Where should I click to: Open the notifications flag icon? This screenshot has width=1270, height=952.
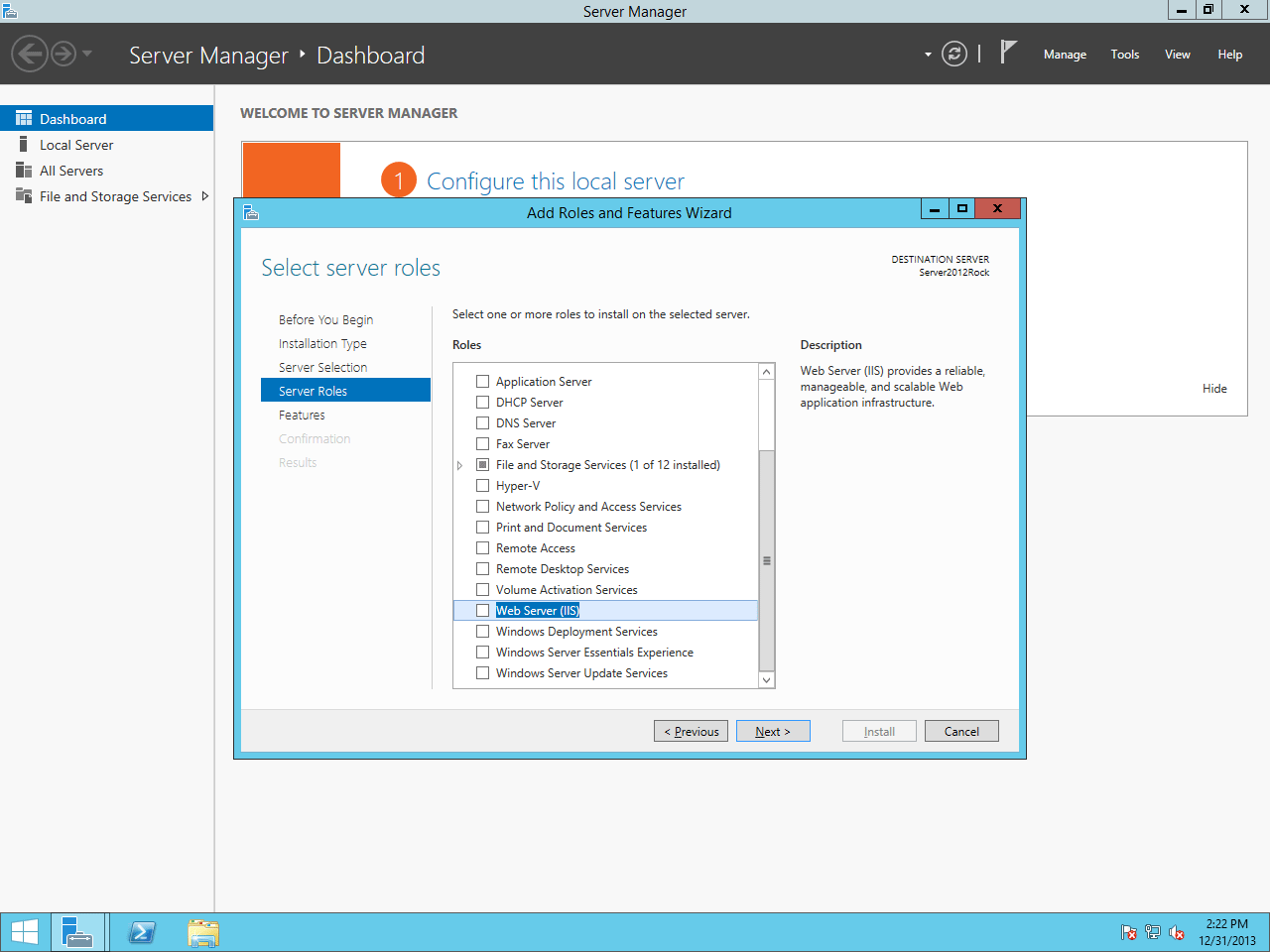pos(1008,52)
